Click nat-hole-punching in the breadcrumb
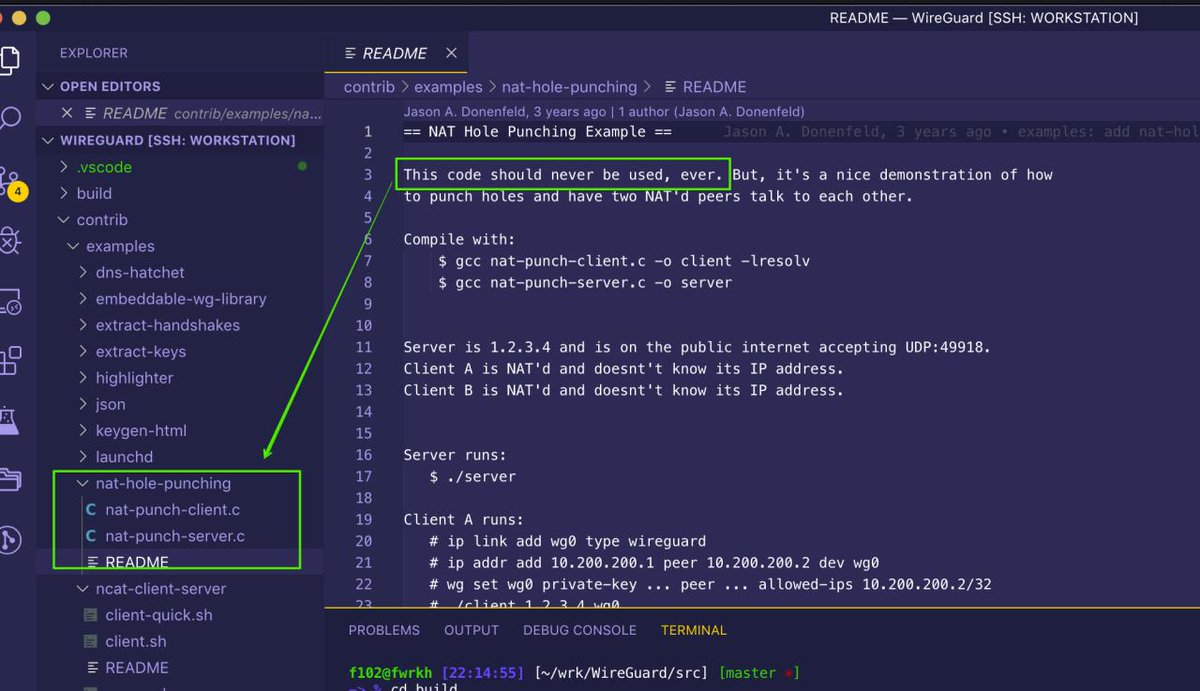This screenshot has width=1200, height=691. coord(570,87)
